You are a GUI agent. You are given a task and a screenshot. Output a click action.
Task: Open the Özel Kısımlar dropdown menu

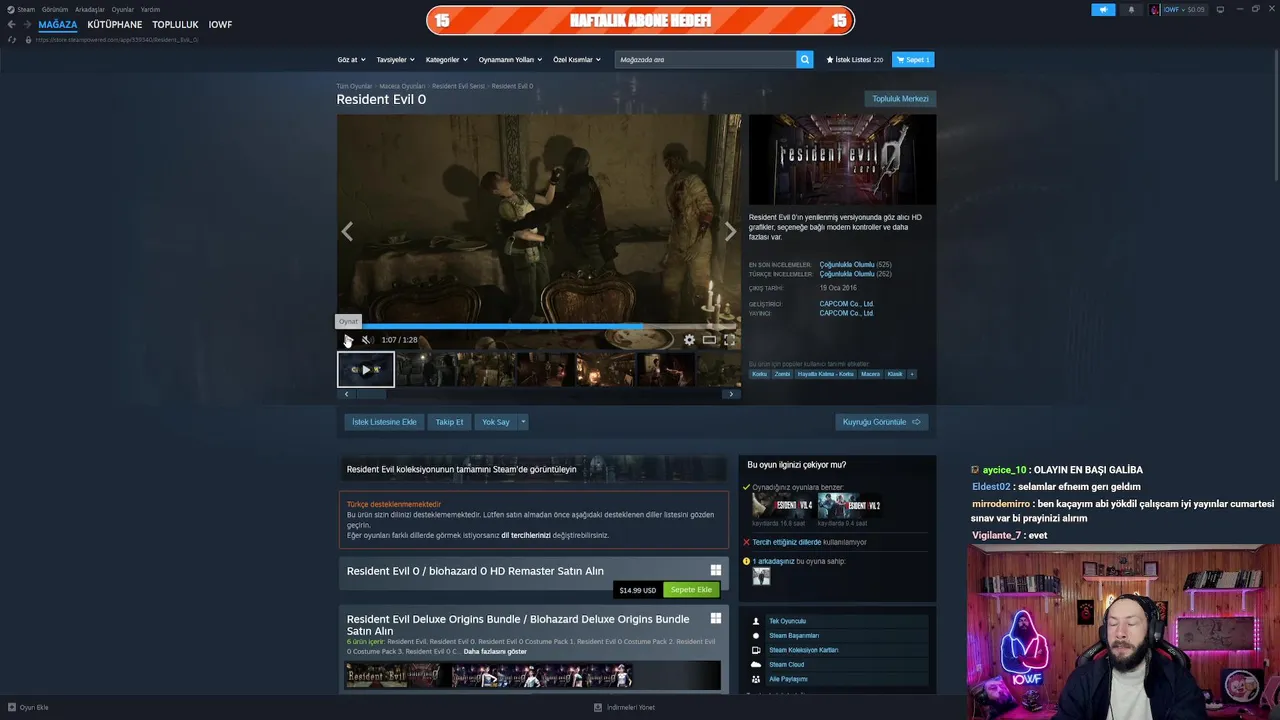[x=577, y=60]
